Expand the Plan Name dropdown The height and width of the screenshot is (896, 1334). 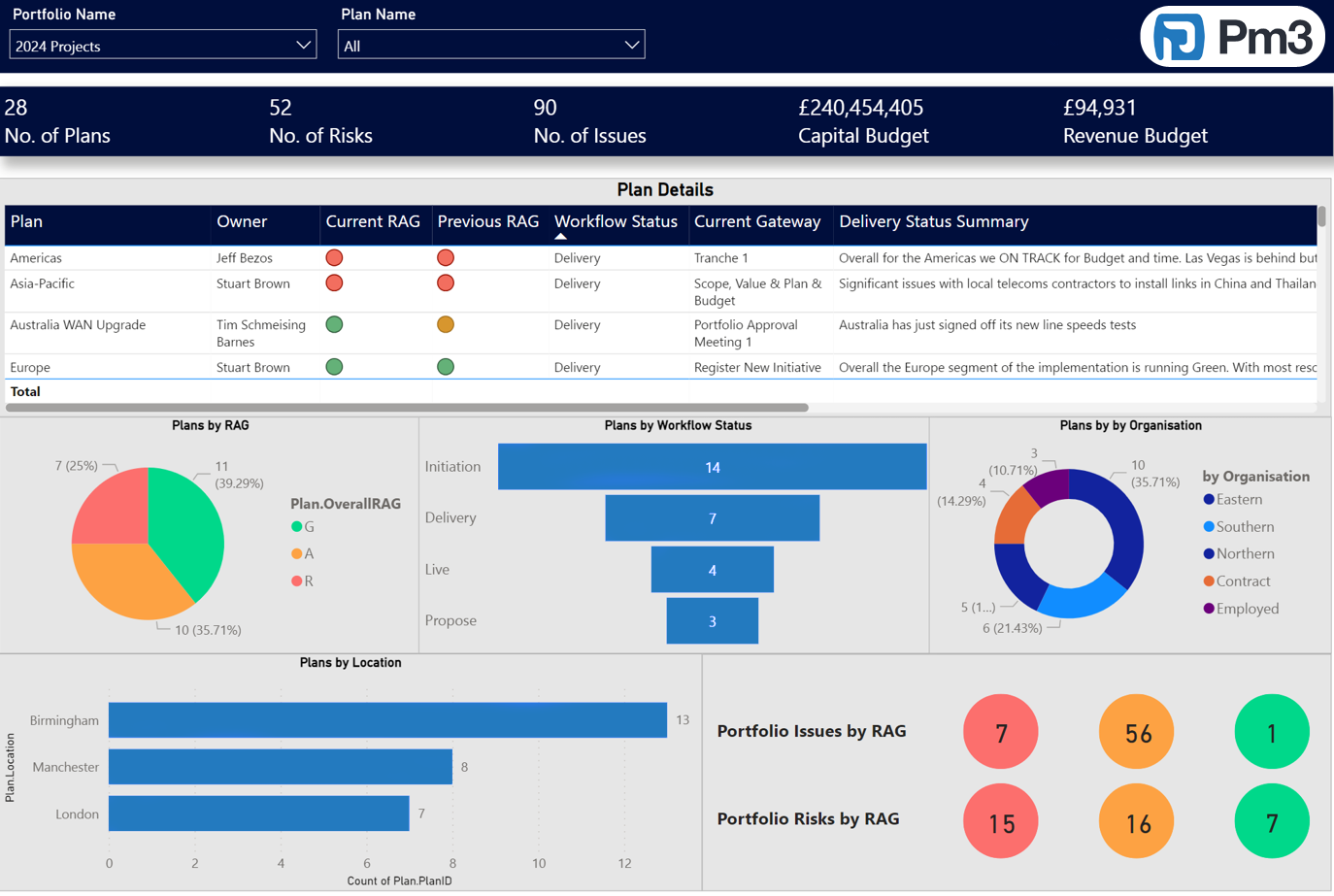[x=491, y=45]
